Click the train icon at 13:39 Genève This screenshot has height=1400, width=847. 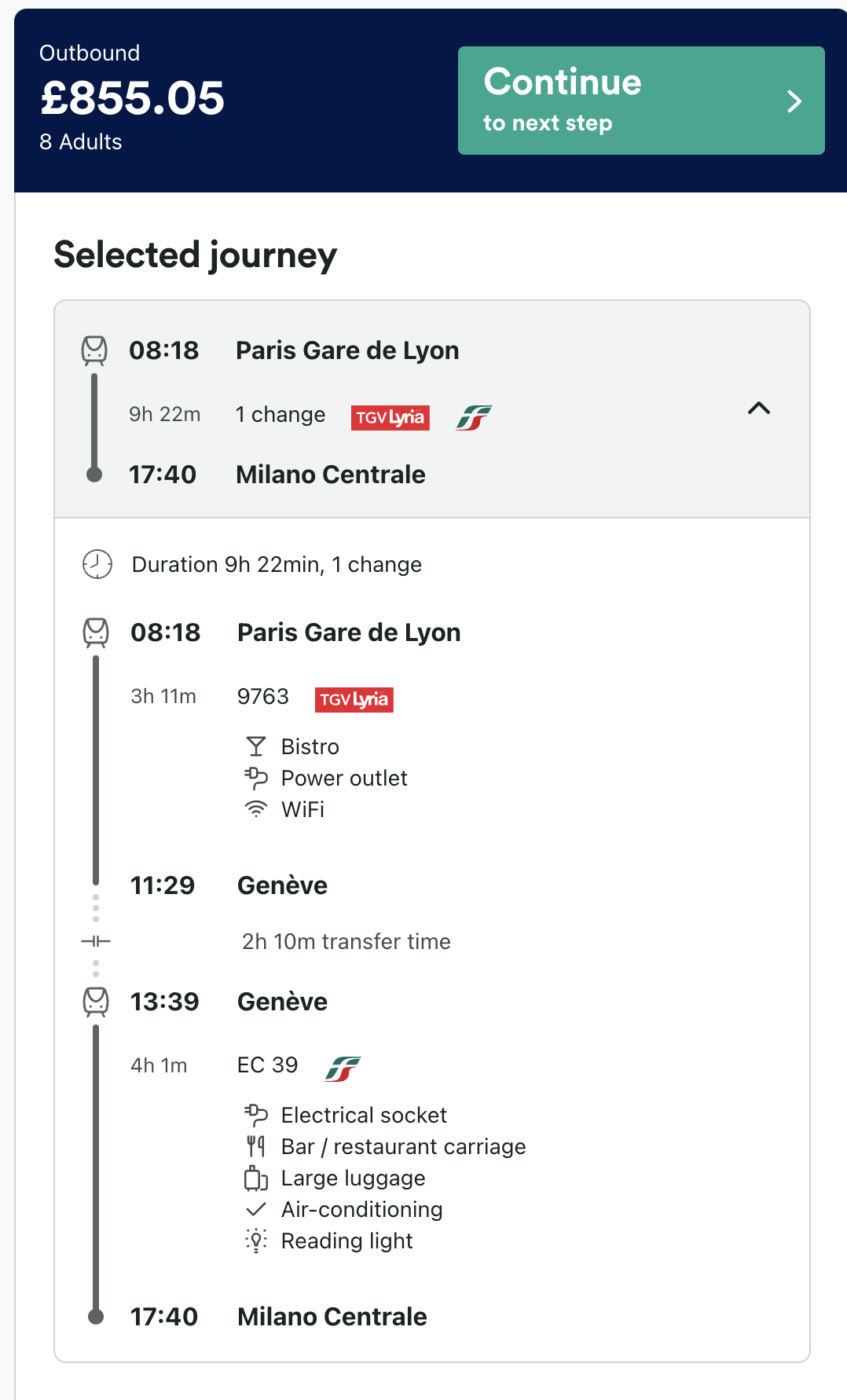click(x=96, y=1002)
